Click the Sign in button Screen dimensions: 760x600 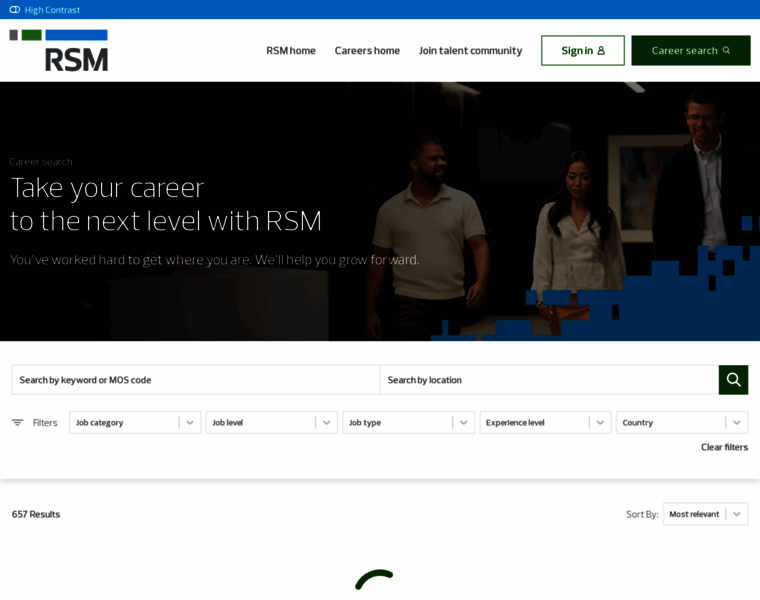tap(583, 50)
